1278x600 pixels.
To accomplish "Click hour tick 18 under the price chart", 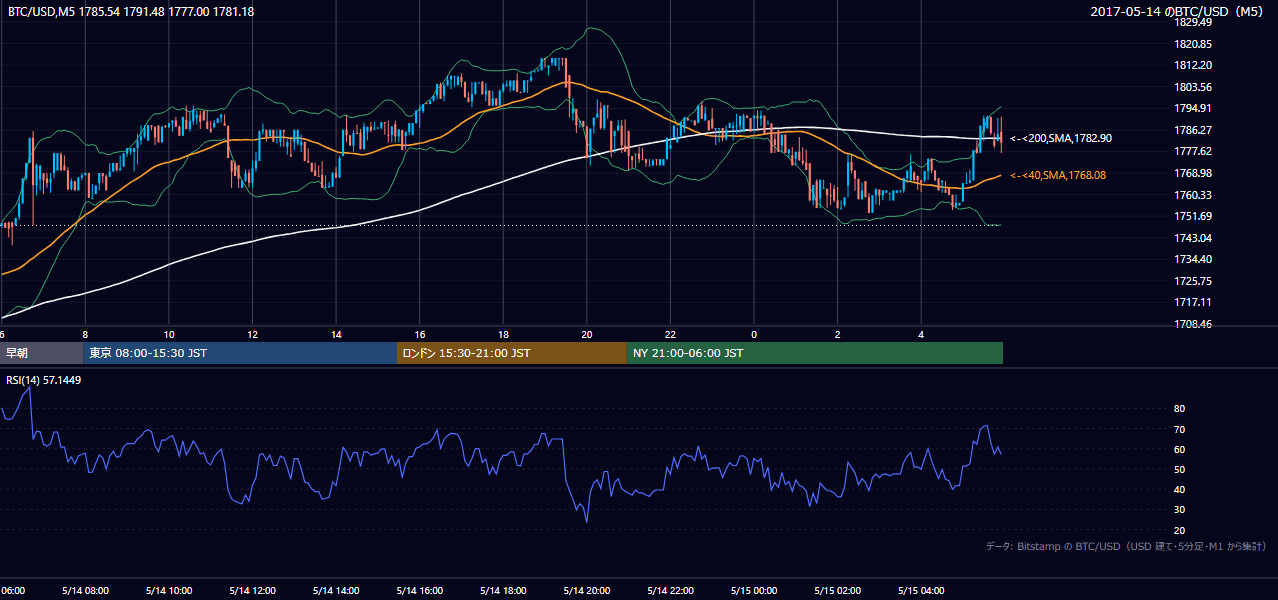I will click(x=503, y=334).
